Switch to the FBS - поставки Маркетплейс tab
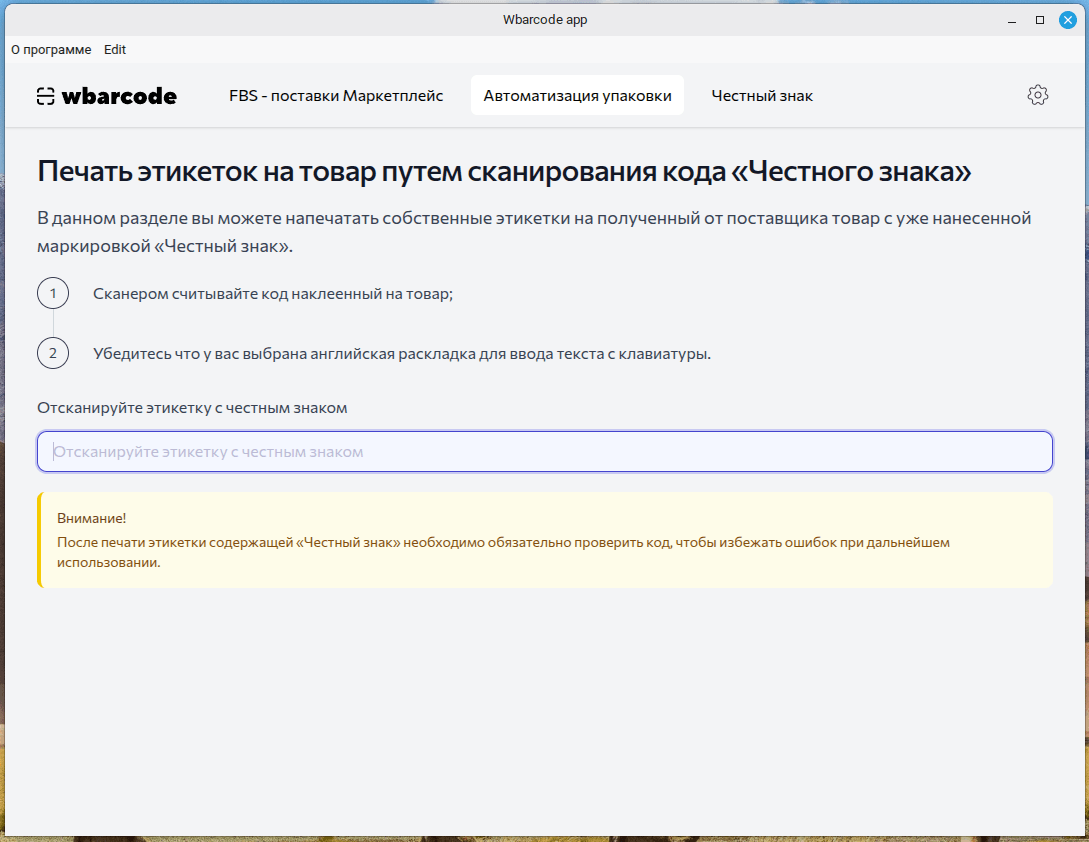 335,95
